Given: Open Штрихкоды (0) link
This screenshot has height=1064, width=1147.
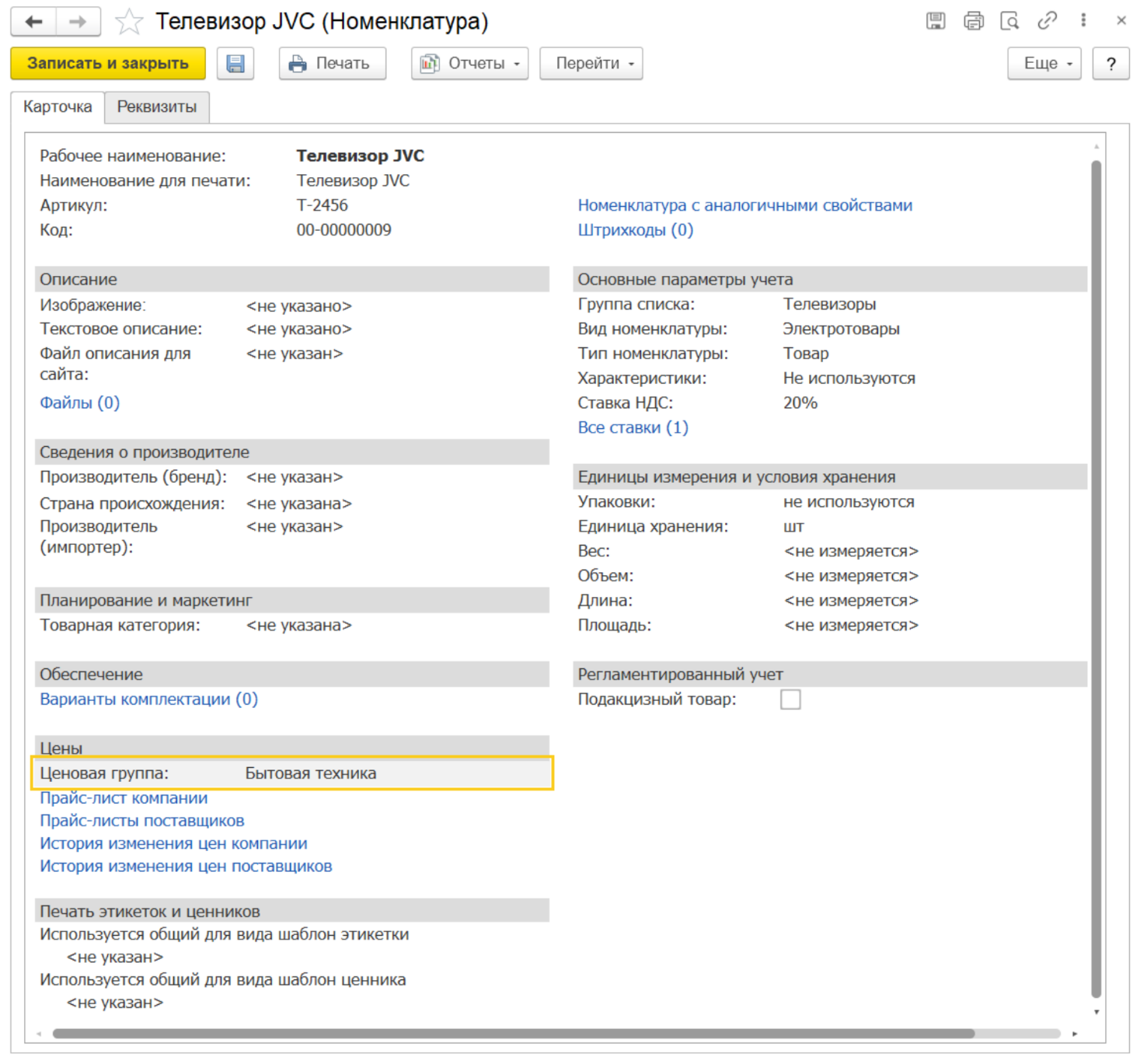Looking at the screenshot, I should 635,230.
